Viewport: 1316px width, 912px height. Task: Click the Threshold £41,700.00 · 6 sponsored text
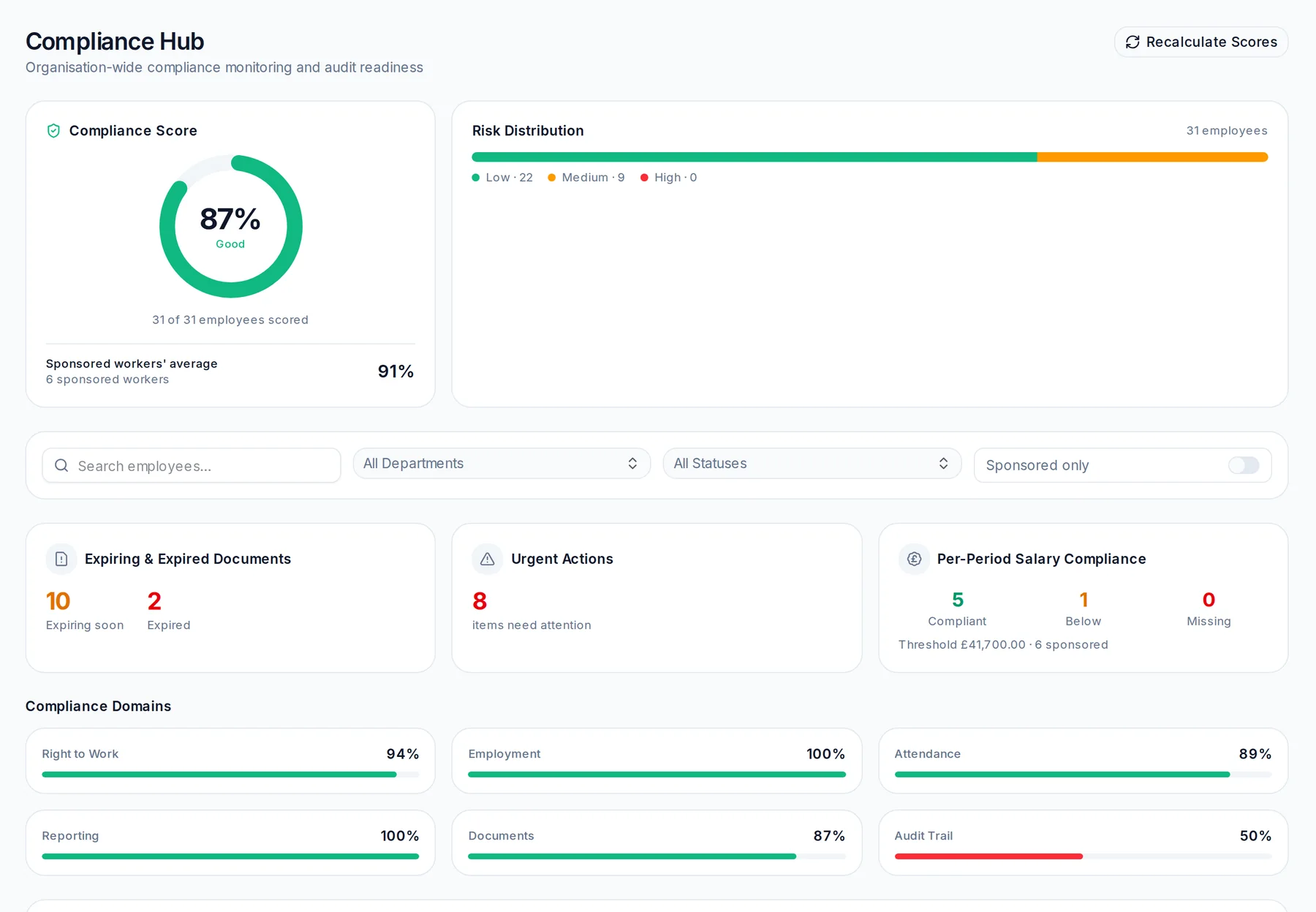pyautogui.click(x=1003, y=644)
